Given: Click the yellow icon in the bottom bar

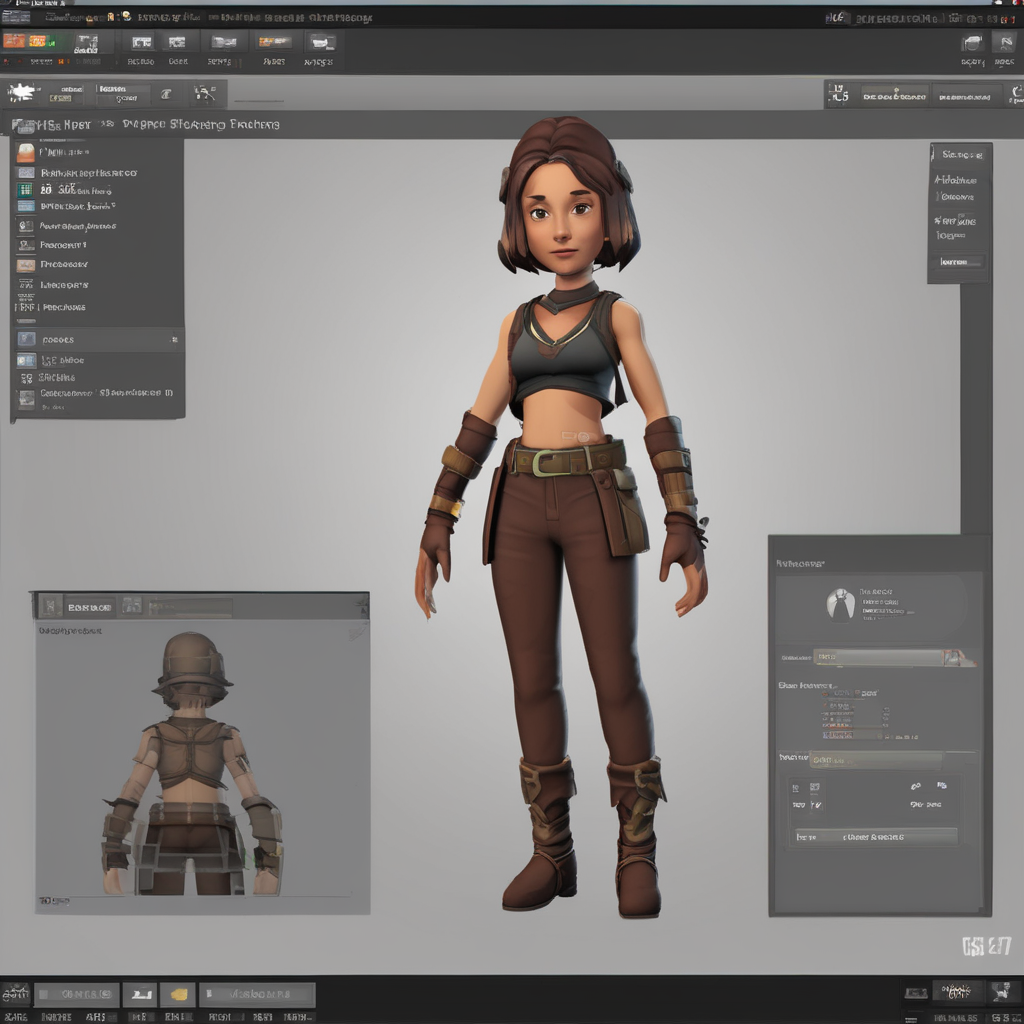Looking at the screenshot, I should (x=178, y=995).
